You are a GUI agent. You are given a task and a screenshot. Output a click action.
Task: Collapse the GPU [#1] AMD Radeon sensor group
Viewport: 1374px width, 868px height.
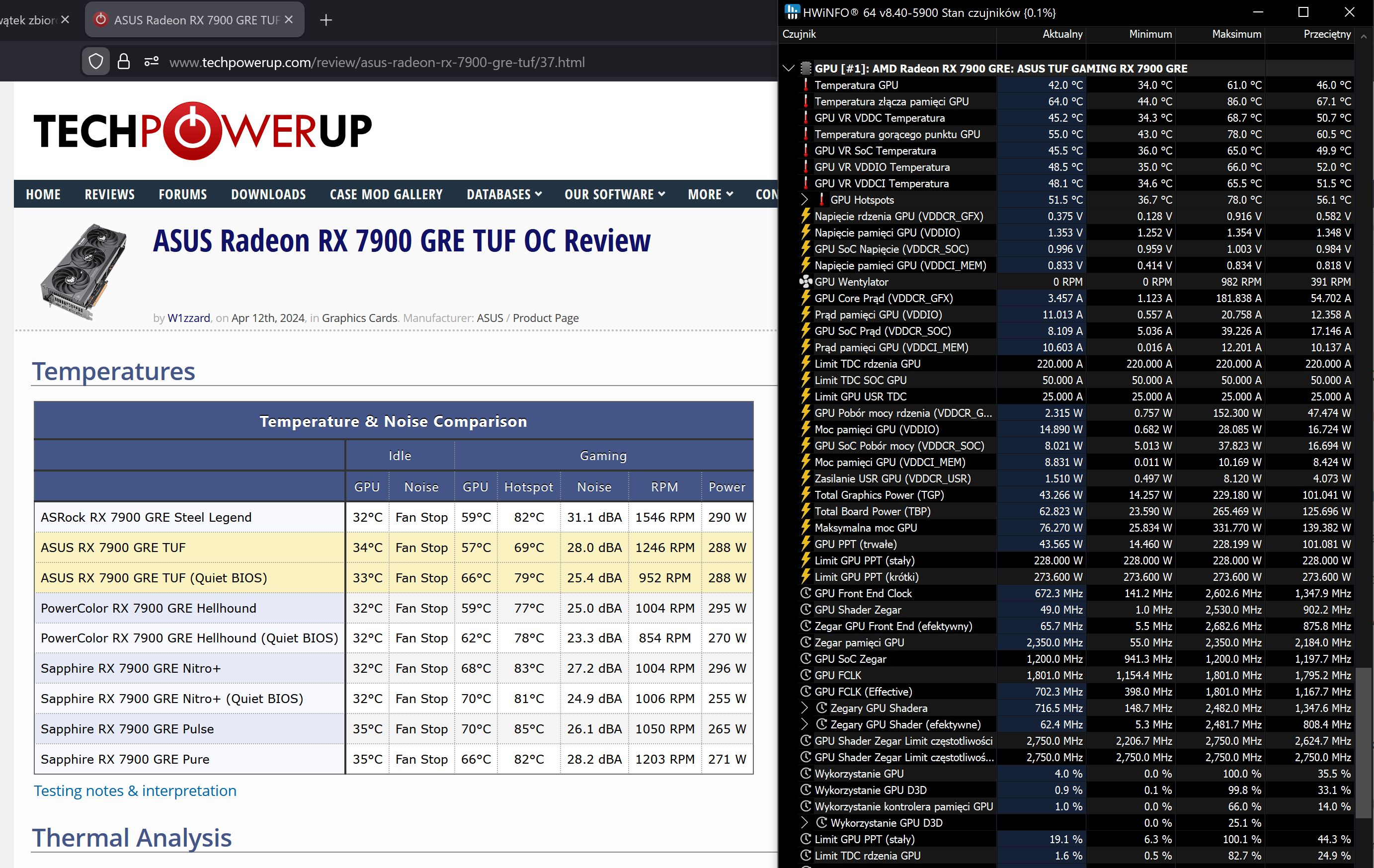tap(789, 69)
